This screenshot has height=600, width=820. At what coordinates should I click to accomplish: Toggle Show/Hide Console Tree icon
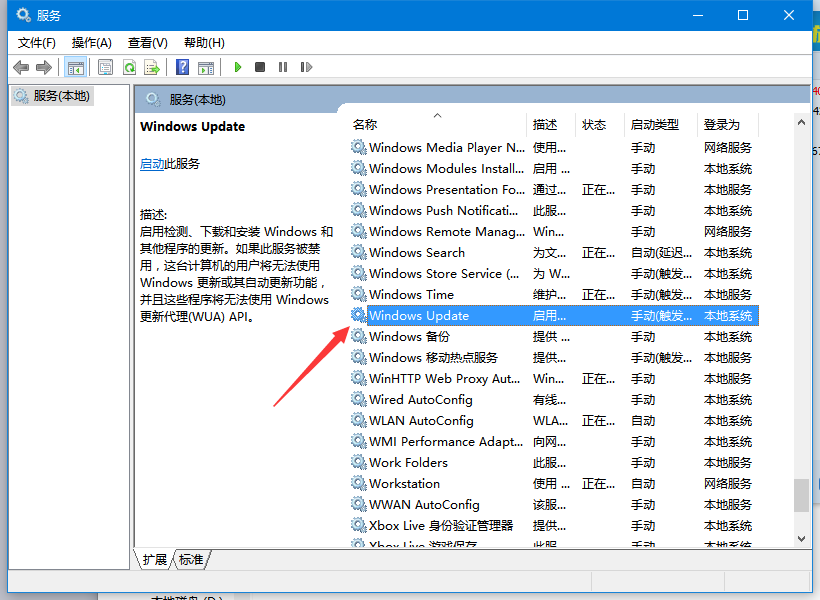point(75,67)
